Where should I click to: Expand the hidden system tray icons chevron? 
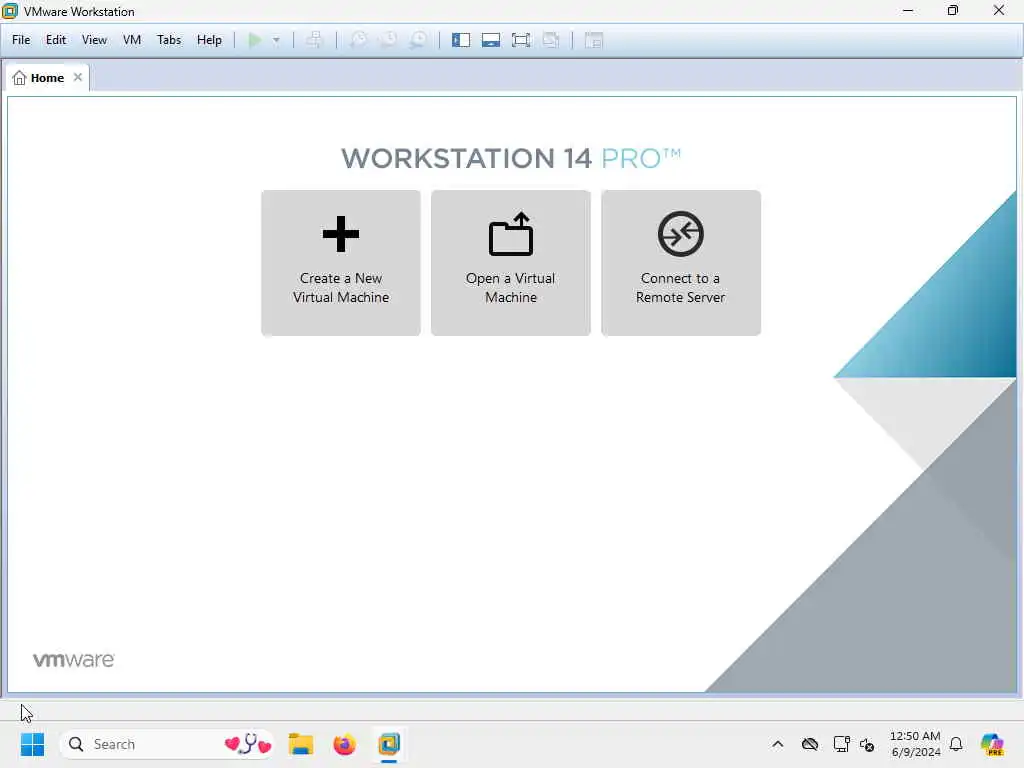pos(778,744)
